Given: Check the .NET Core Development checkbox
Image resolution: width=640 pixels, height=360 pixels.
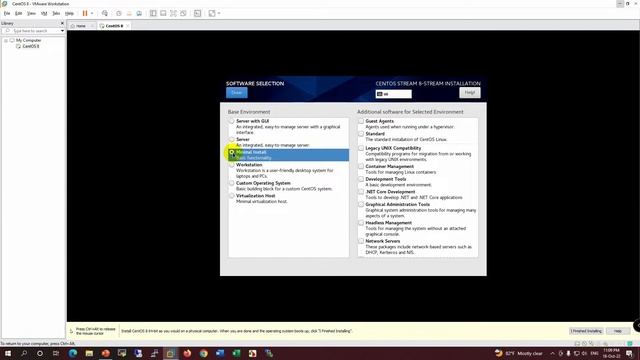Looking at the screenshot, I should point(361,192).
